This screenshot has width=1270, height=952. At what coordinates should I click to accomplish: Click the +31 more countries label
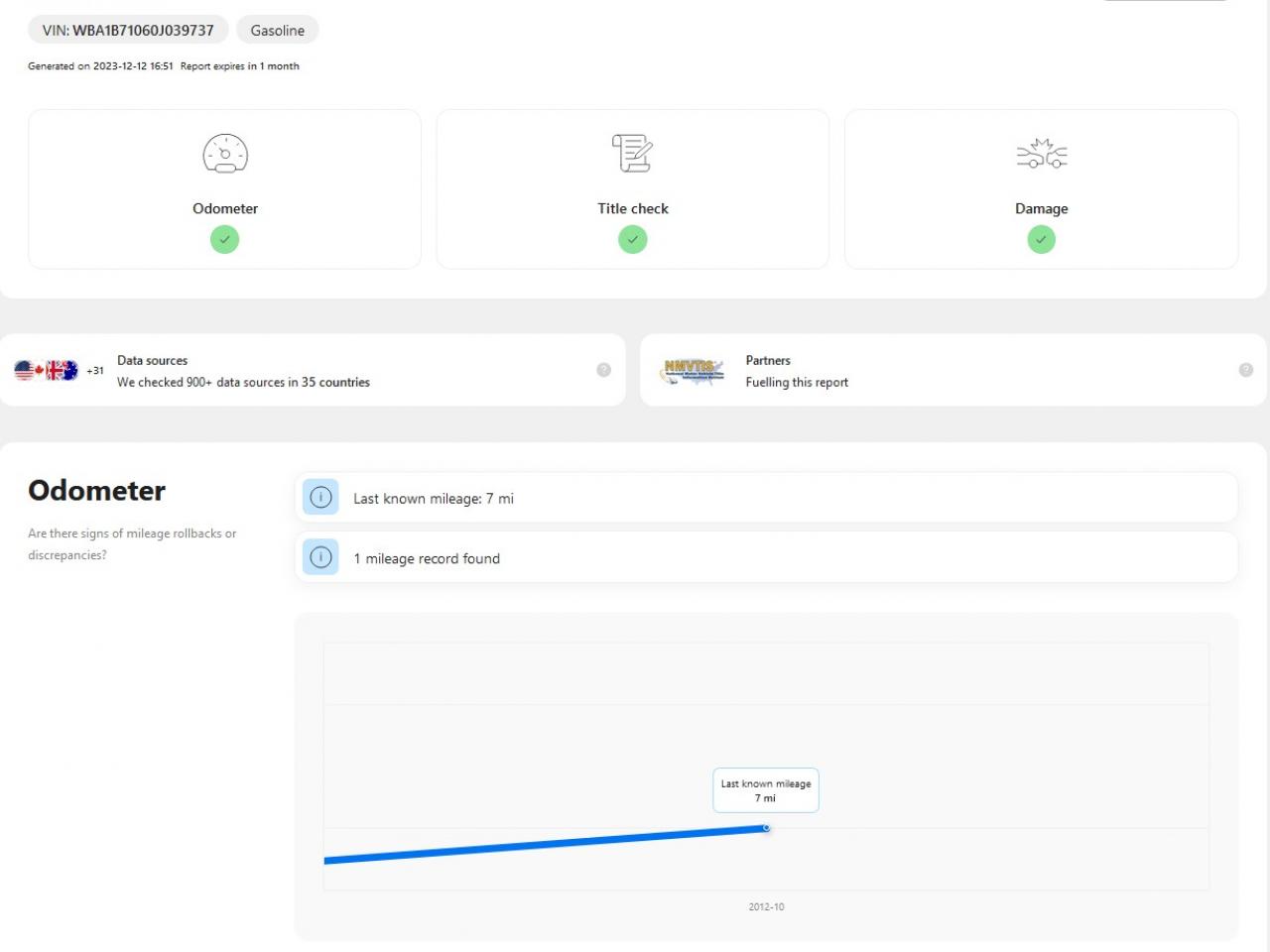[95, 371]
